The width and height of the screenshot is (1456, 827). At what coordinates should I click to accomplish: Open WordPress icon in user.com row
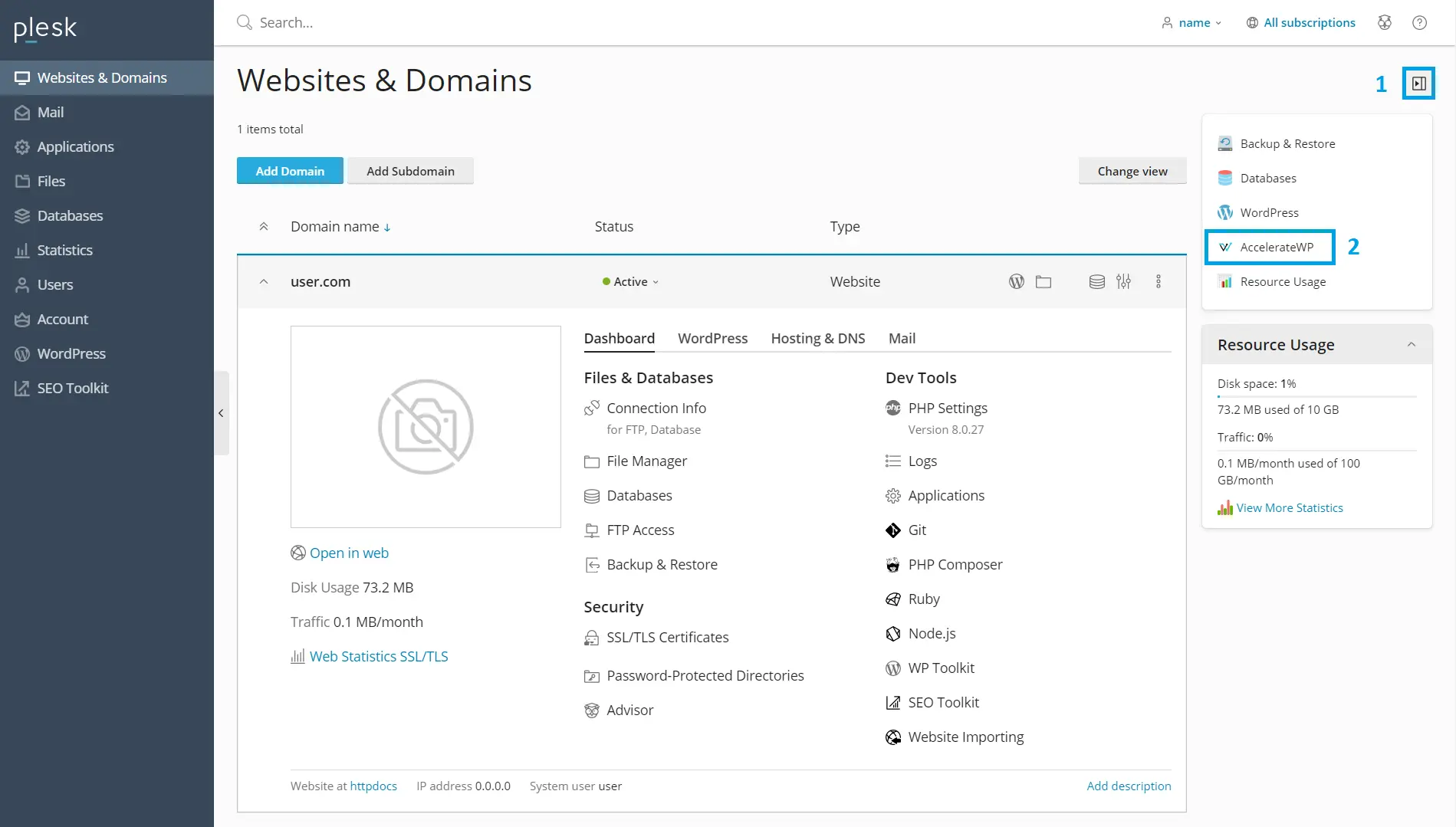point(1016,281)
